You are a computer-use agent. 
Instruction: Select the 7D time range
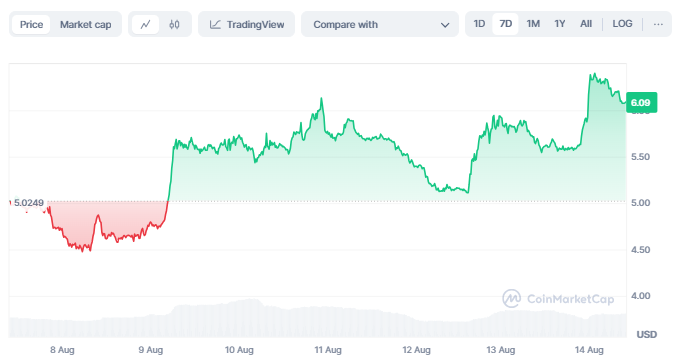coord(506,24)
